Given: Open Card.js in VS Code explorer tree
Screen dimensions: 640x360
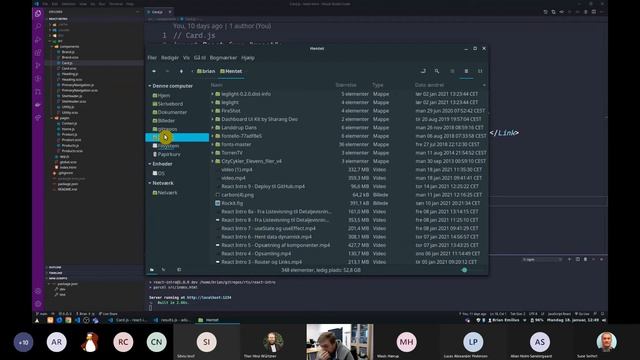Looking at the screenshot, I should point(67,63).
